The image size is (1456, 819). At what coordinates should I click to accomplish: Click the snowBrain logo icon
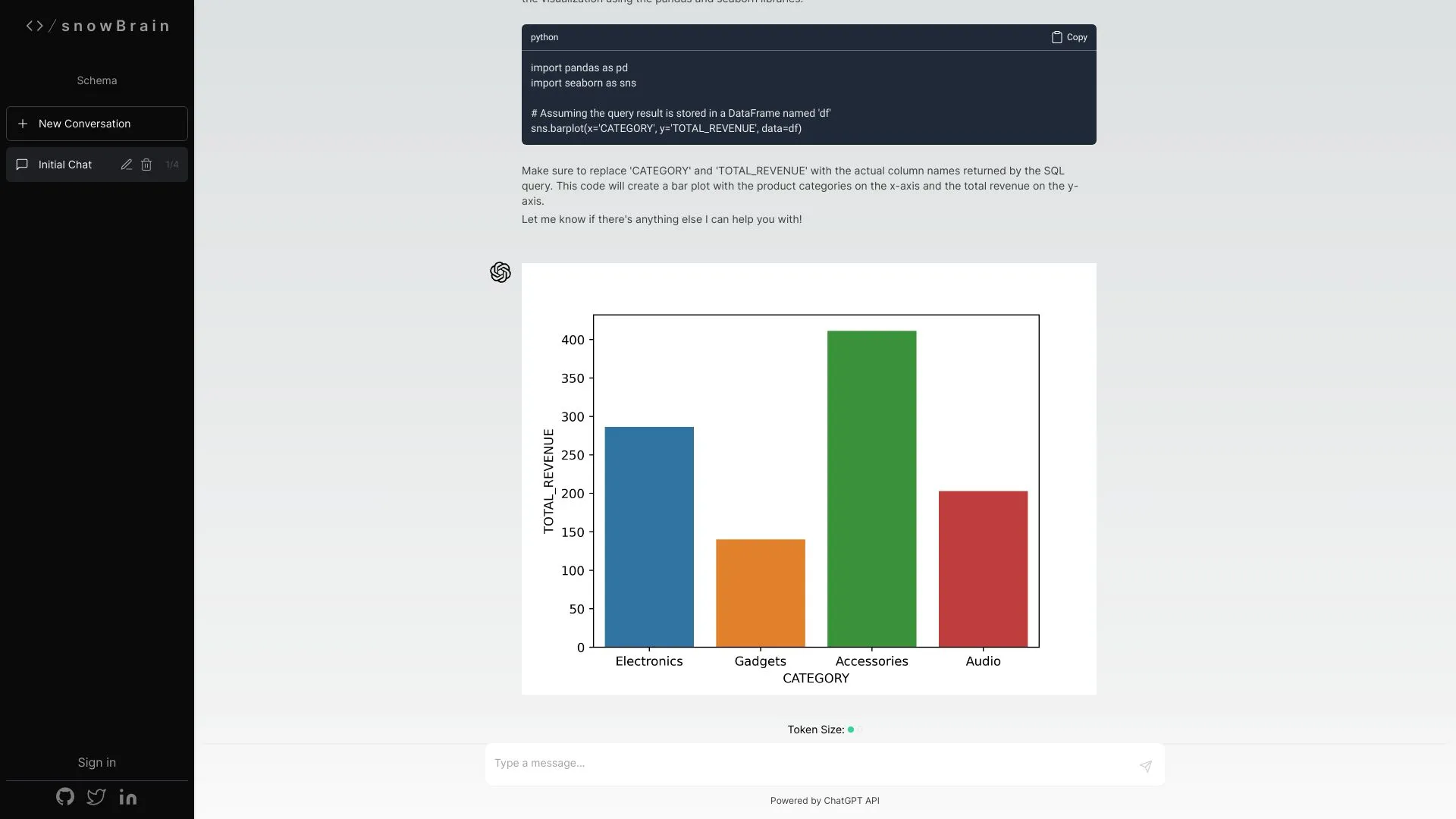[34, 25]
